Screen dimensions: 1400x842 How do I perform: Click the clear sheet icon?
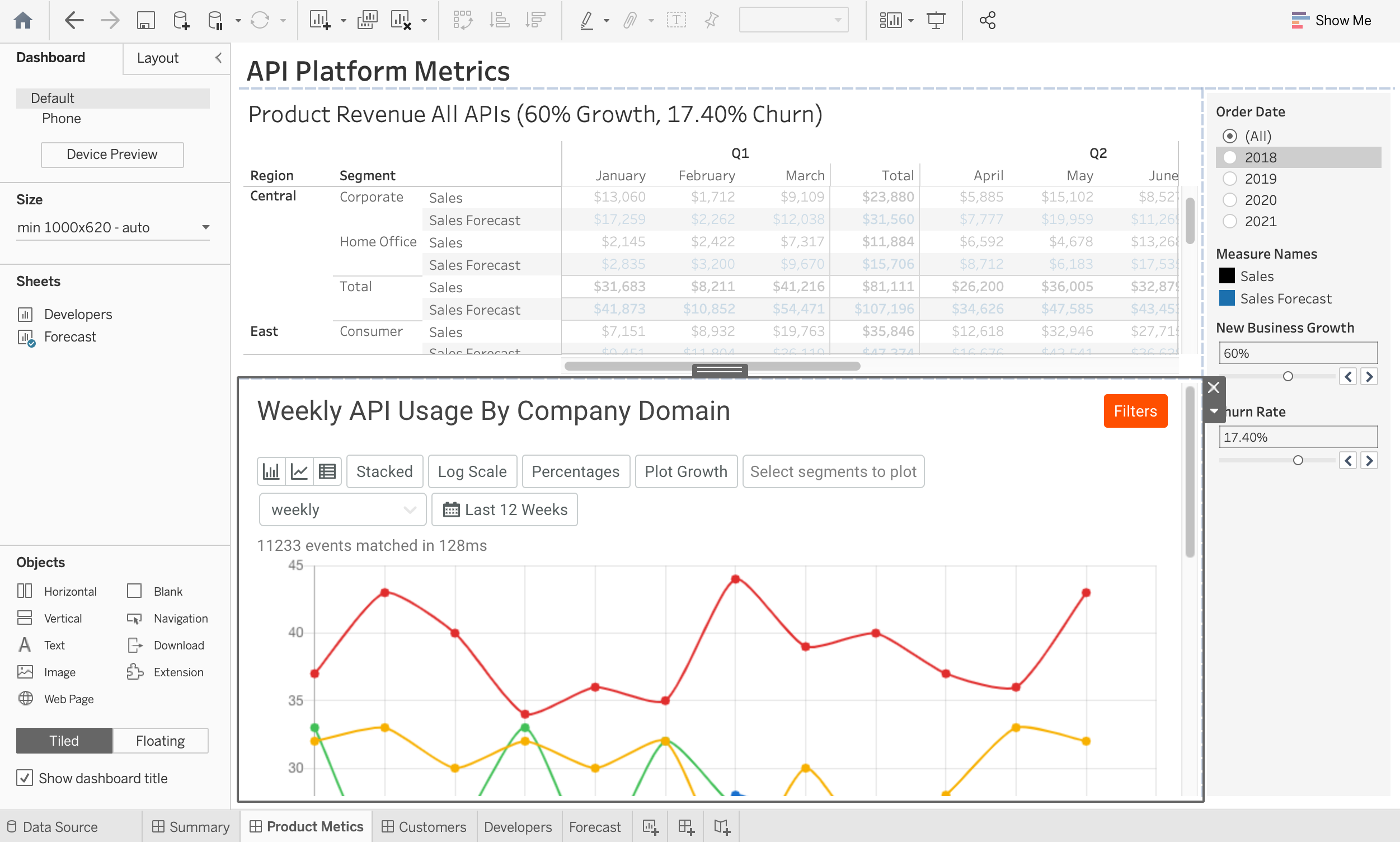pos(401,20)
